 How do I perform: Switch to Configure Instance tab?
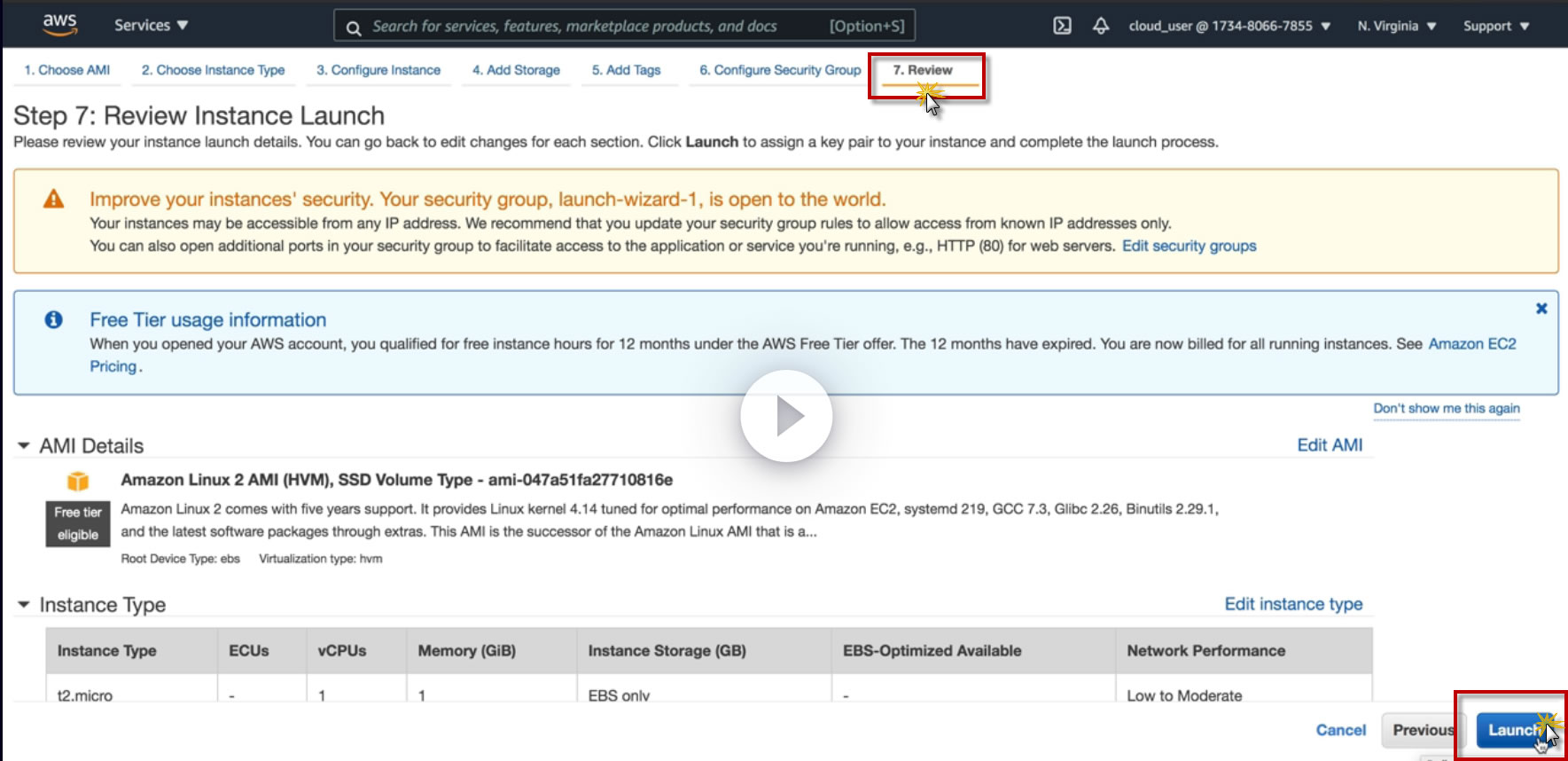[378, 70]
